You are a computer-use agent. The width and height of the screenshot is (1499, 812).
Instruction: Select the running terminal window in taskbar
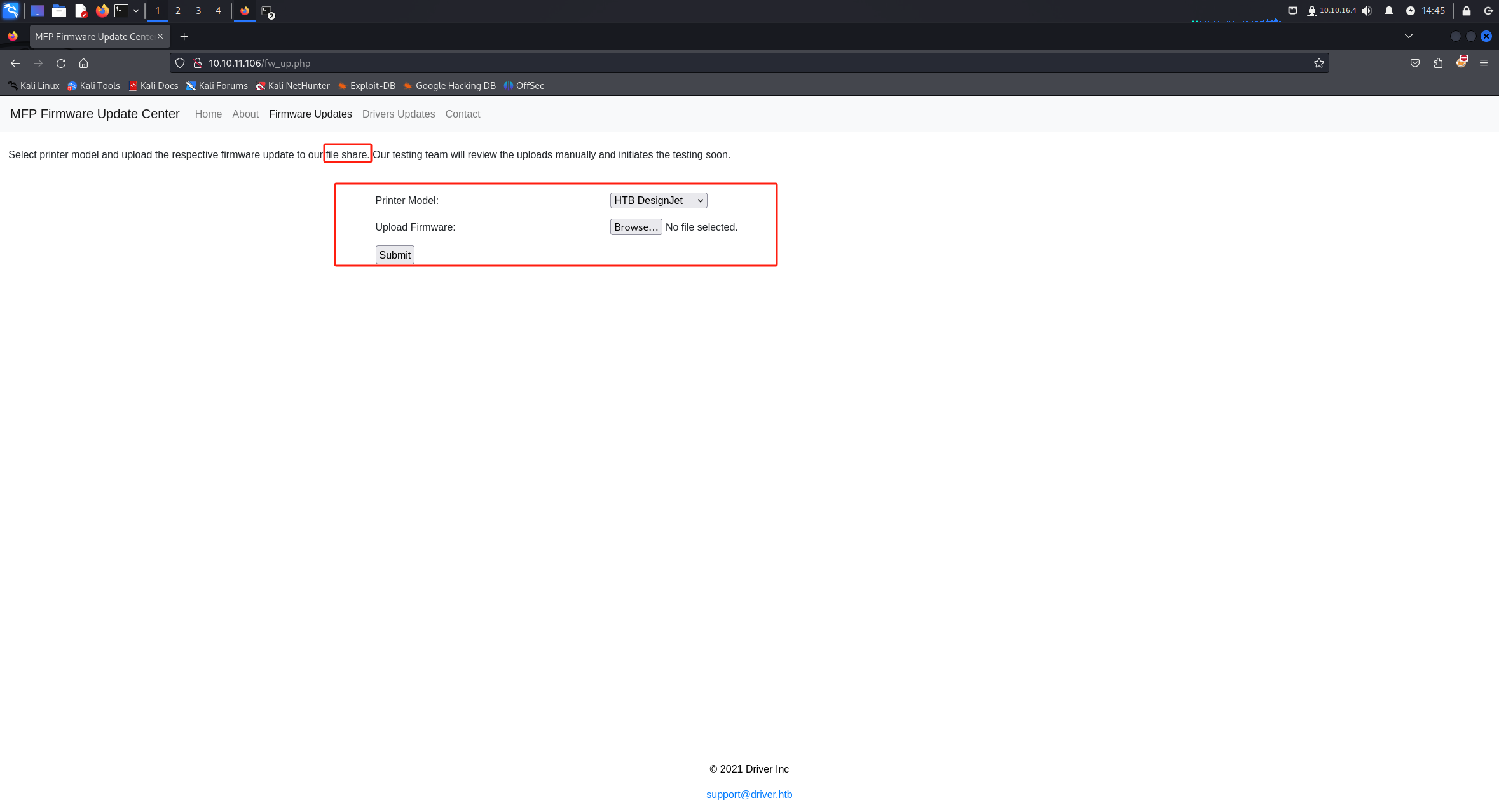(268, 11)
